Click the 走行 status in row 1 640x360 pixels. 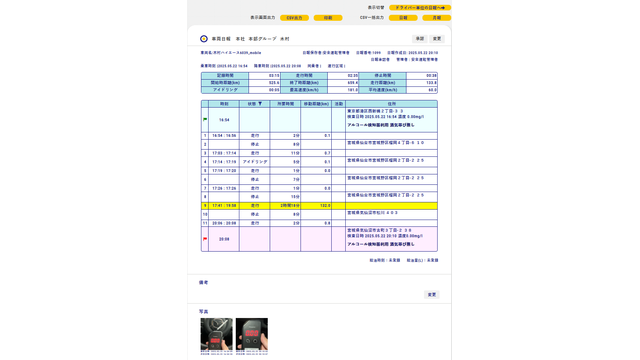pos(255,136)
